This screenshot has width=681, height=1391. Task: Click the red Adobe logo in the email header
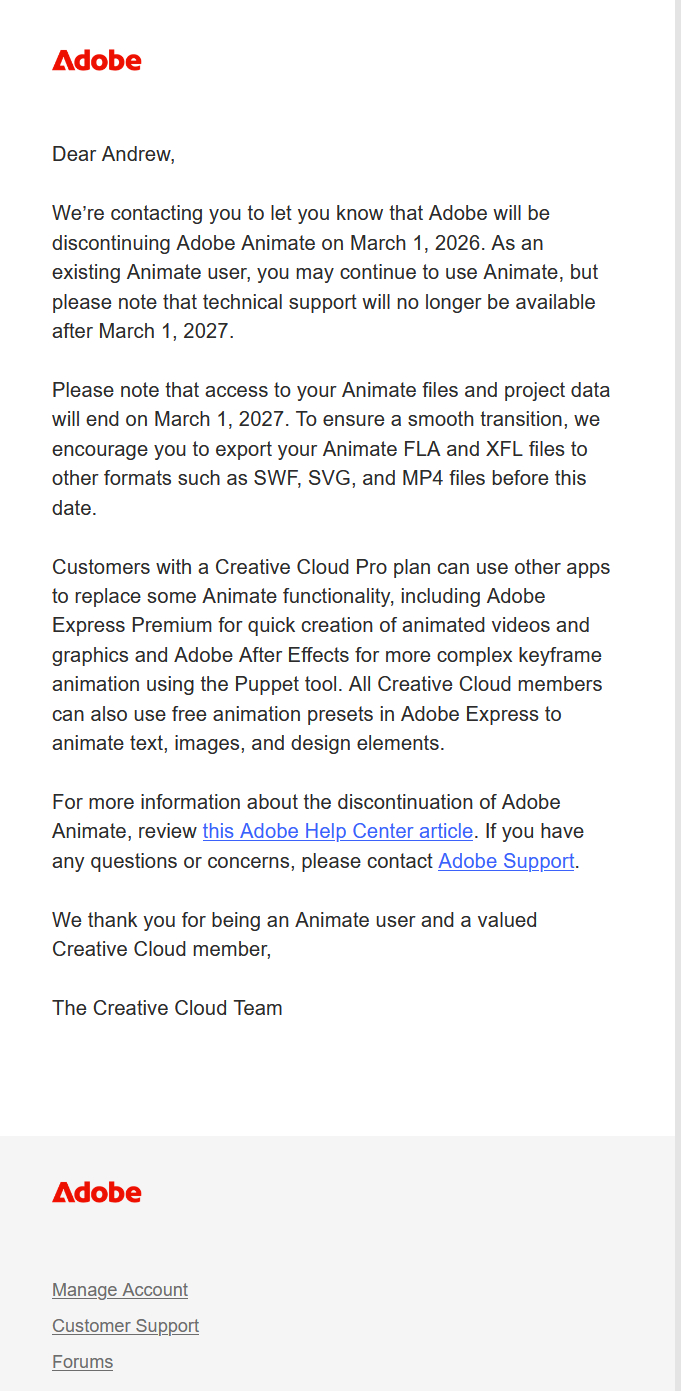pyautogui.click(x=97, y=61)
